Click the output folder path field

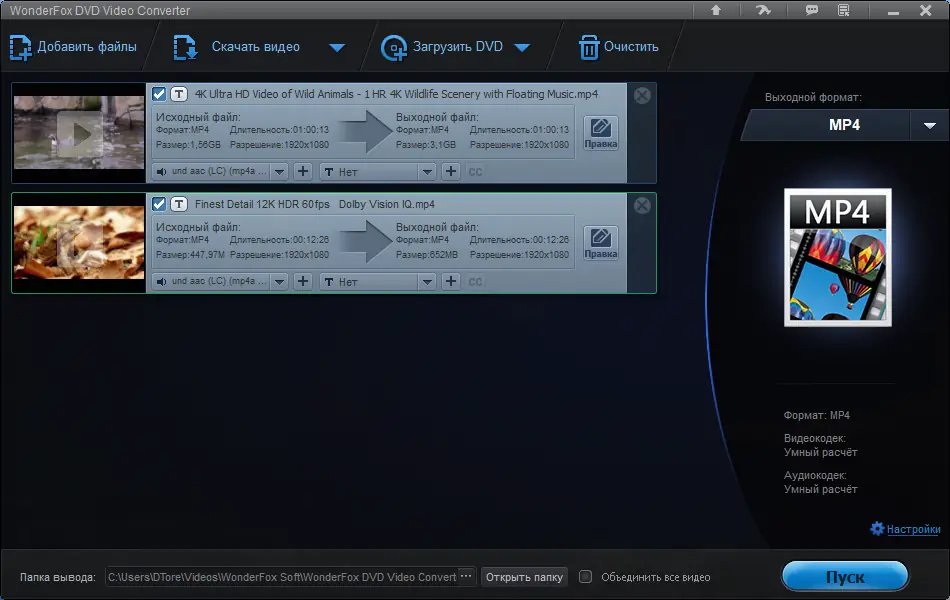(x=282, y=577)
